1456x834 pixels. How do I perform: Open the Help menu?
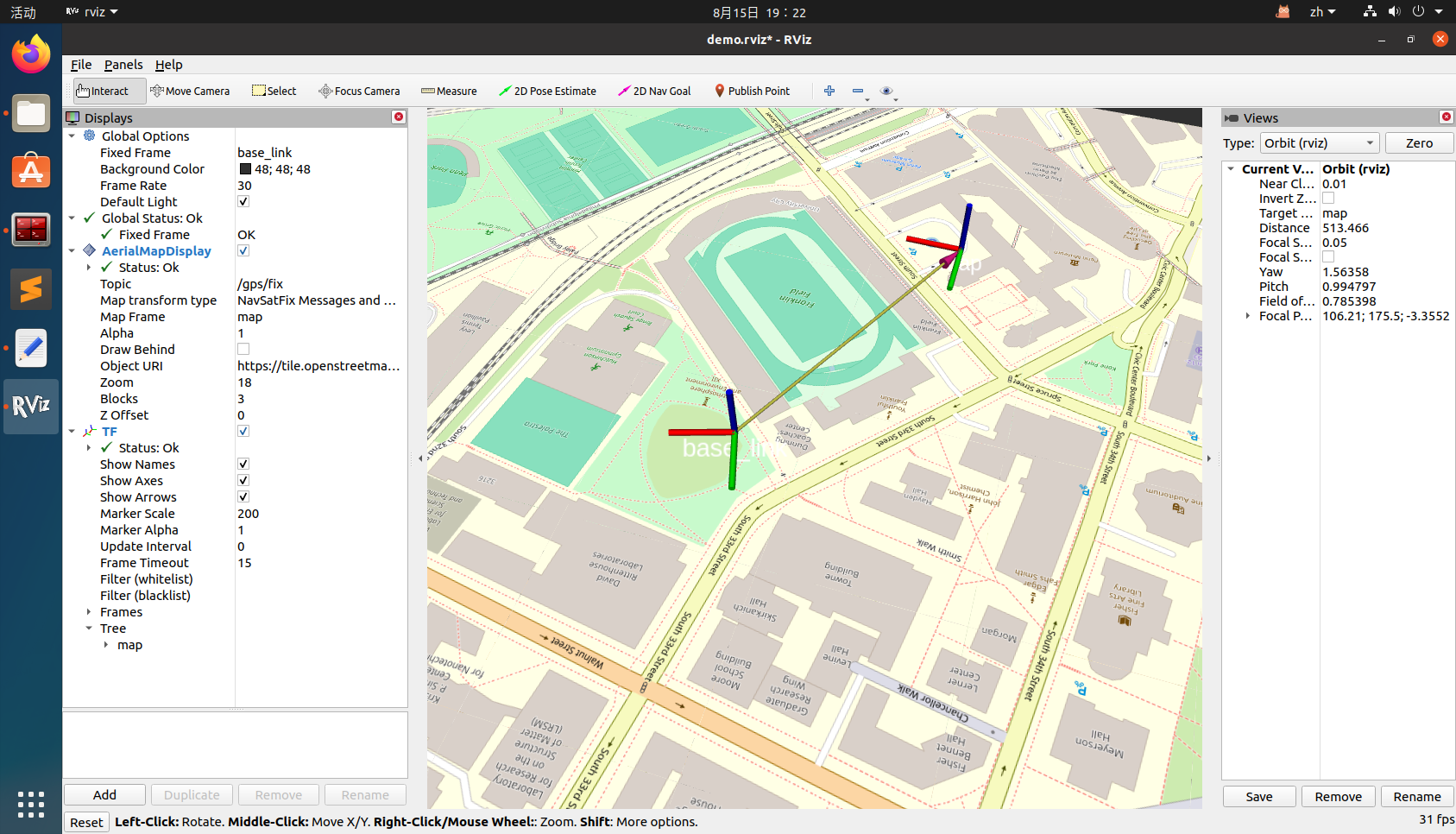pyautogui.click(x=168, y=65)
